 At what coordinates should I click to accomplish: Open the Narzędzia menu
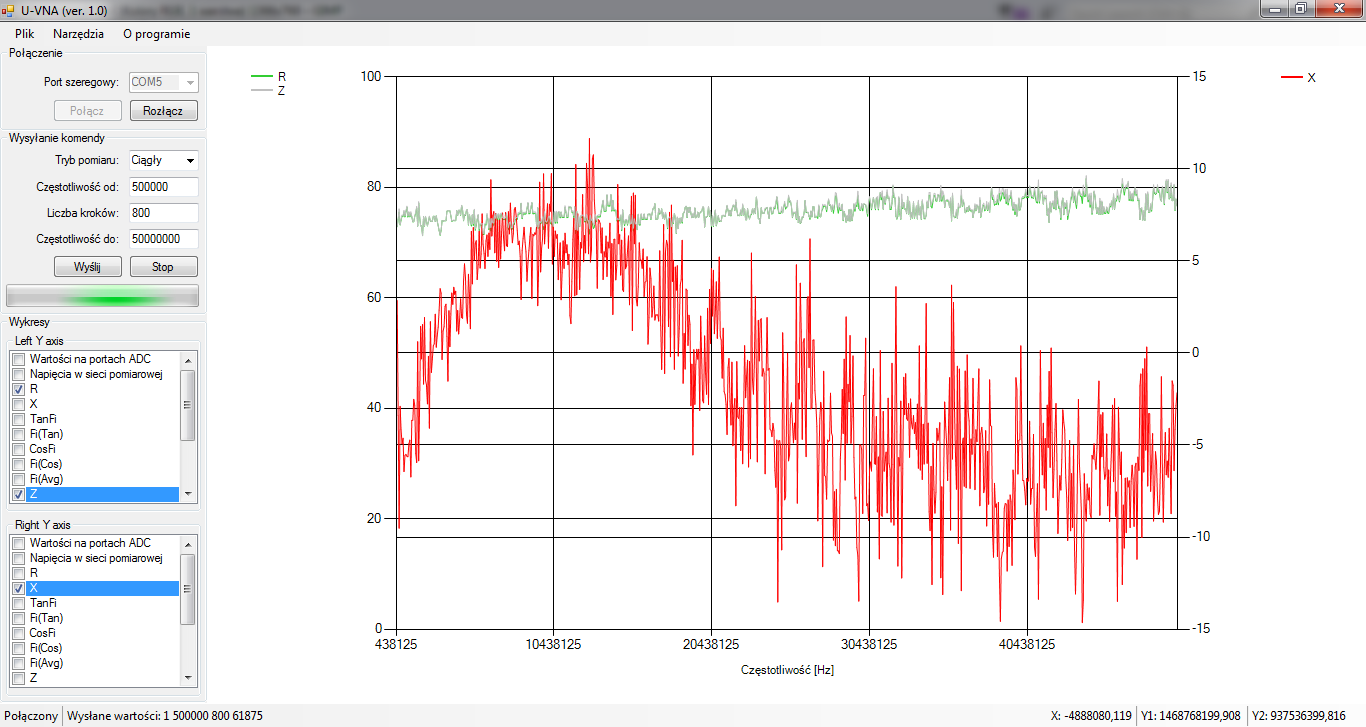[x=78, y=33]
